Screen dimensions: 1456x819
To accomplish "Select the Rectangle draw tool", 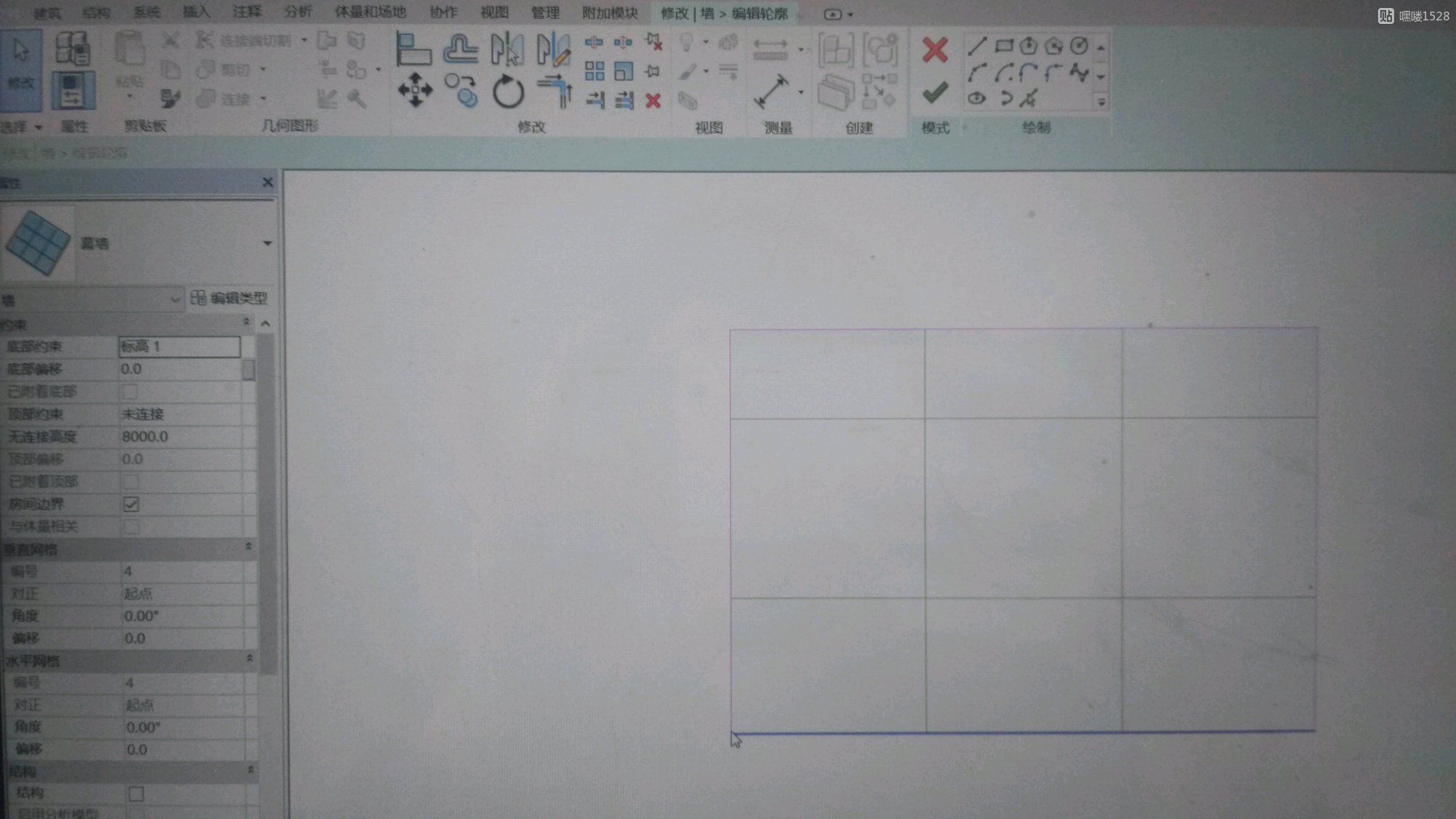I will coord(1004,46).
